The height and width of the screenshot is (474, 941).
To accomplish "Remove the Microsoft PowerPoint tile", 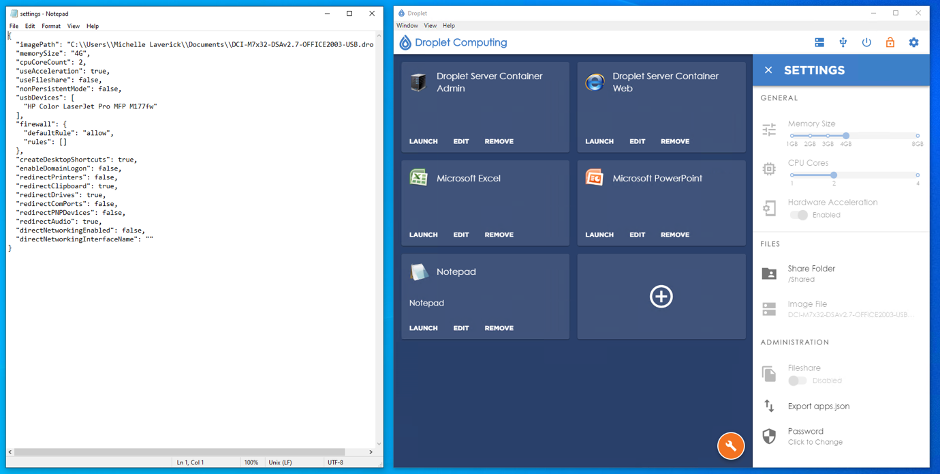I will (x=675, y=235).
